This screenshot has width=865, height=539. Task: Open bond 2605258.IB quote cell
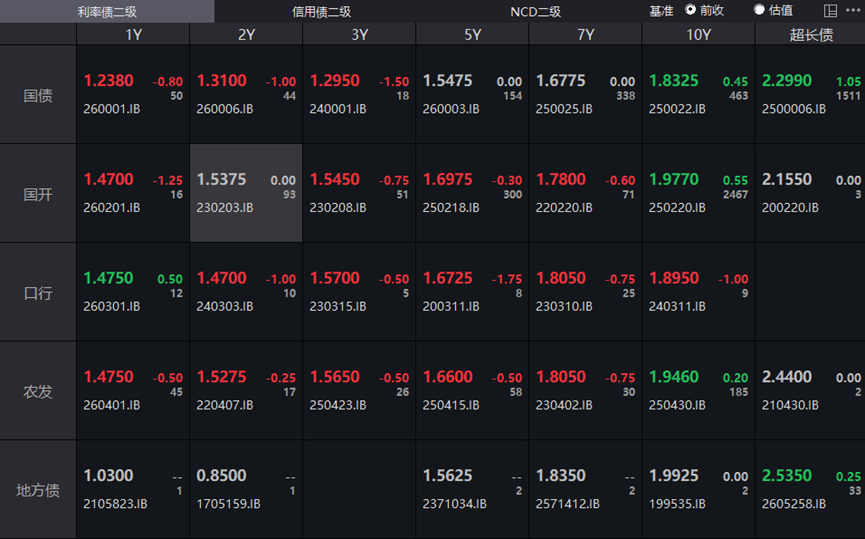point(810,490)
